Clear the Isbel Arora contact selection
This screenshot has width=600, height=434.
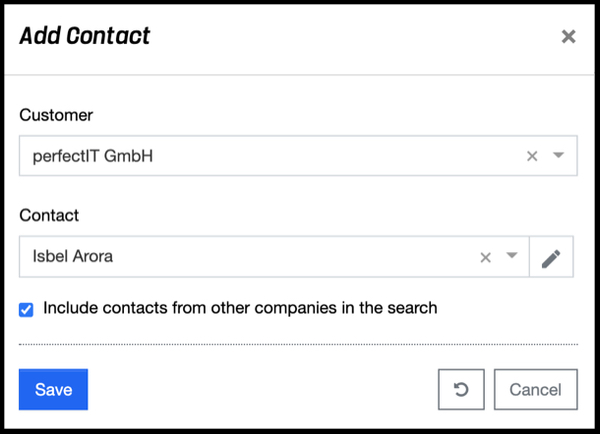click(485, 257)
